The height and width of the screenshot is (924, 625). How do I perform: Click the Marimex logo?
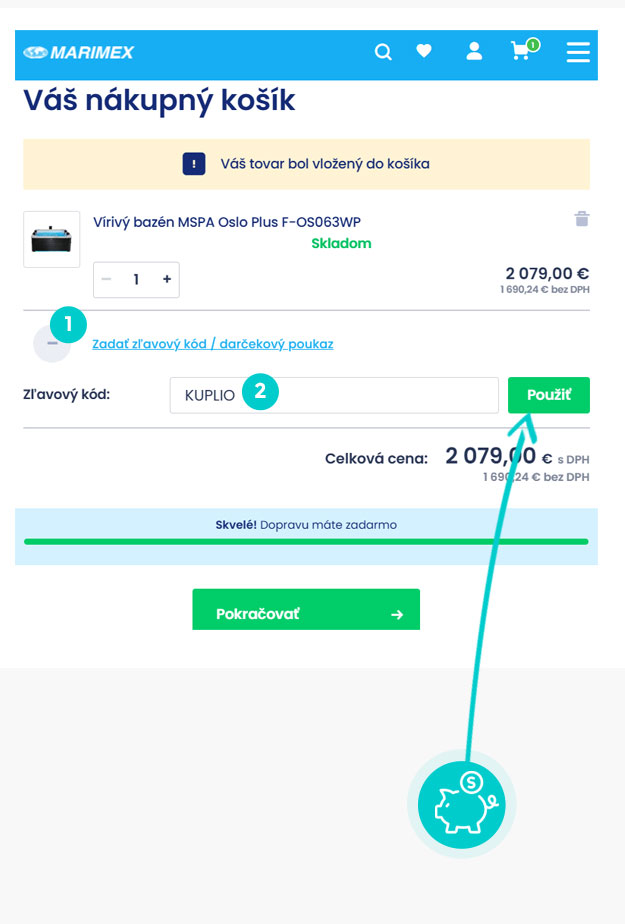click(x=79, y=52)
